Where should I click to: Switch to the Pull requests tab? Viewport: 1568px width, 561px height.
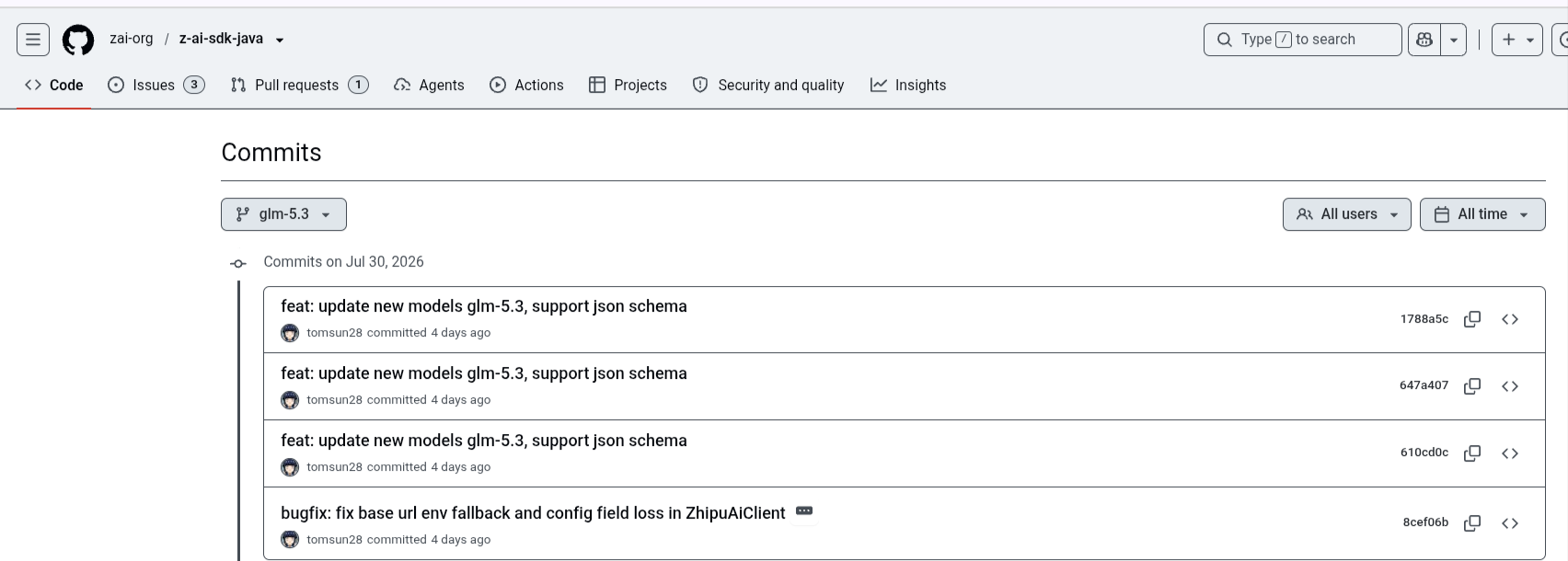[299, 85]
